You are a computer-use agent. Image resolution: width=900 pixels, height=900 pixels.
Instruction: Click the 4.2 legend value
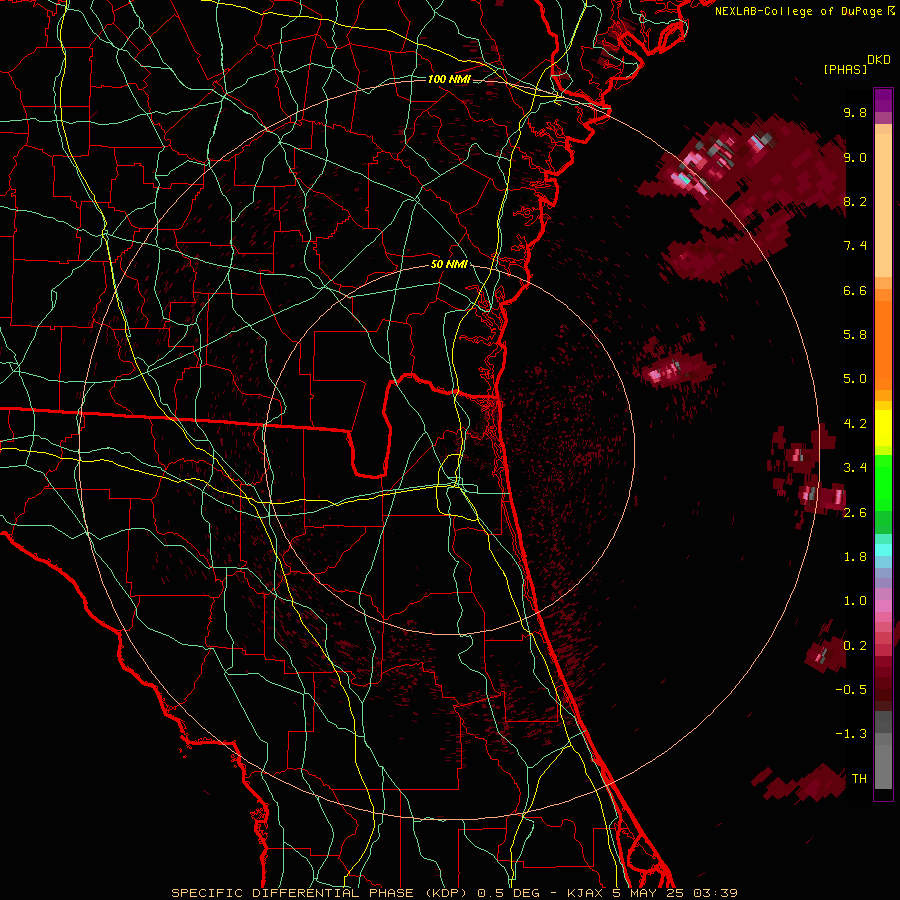[855, 424]
